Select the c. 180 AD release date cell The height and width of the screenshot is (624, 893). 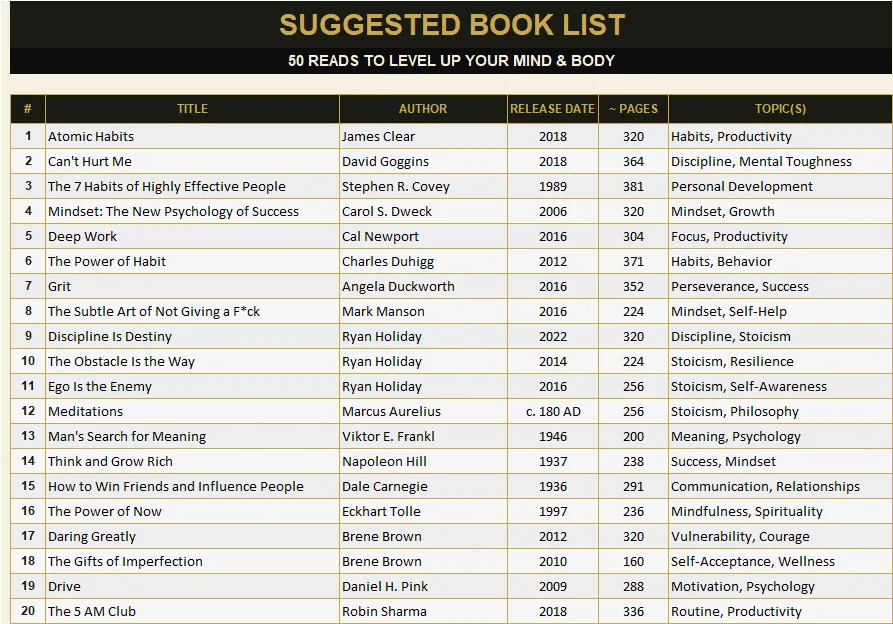(552, 411)
